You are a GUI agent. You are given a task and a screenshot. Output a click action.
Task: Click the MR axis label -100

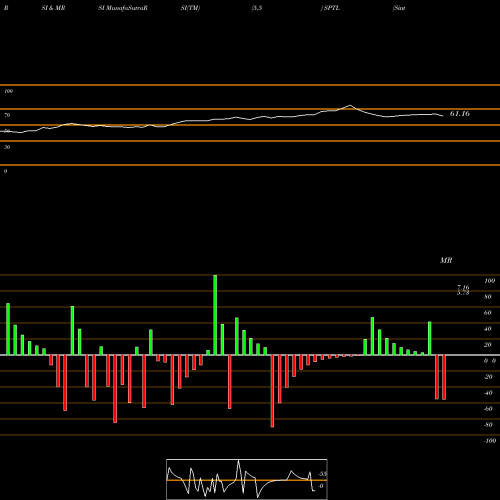(x=490, y=441)
